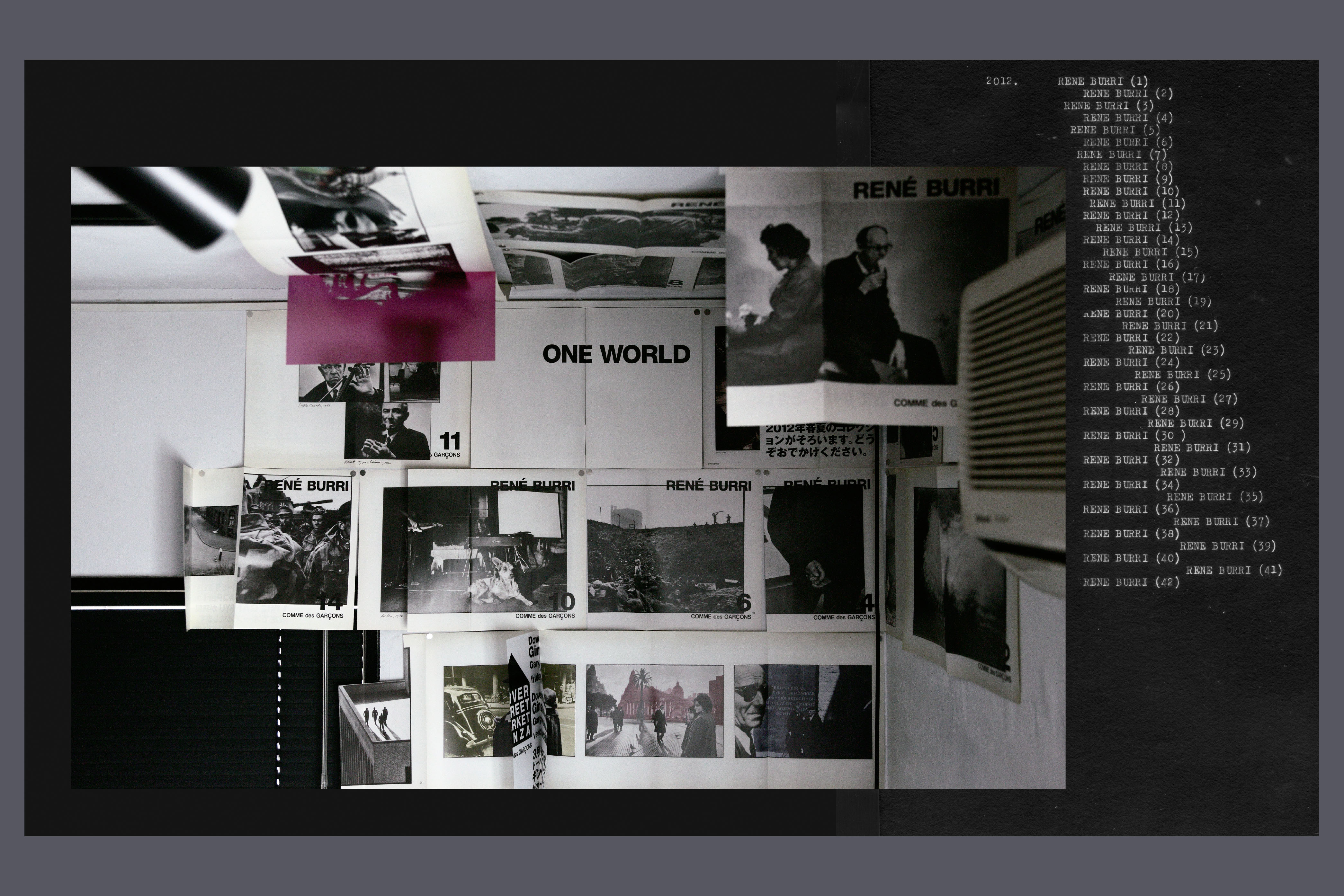This screenshot has height=896, width=1344.
Task: Click the line "RENE BURRI (5)"
Action: pos(1115,130)
